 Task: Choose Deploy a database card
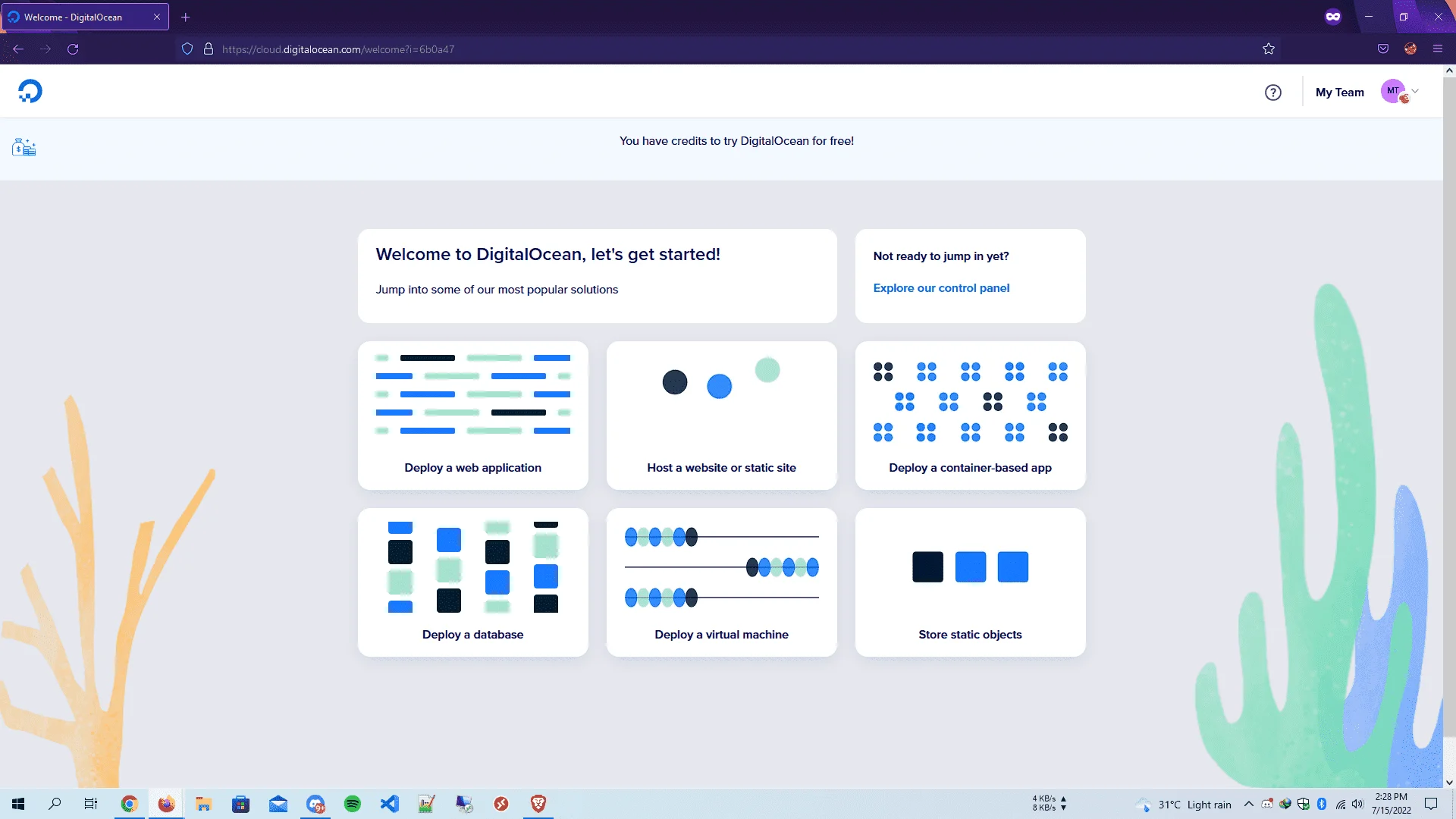[473, 582]
